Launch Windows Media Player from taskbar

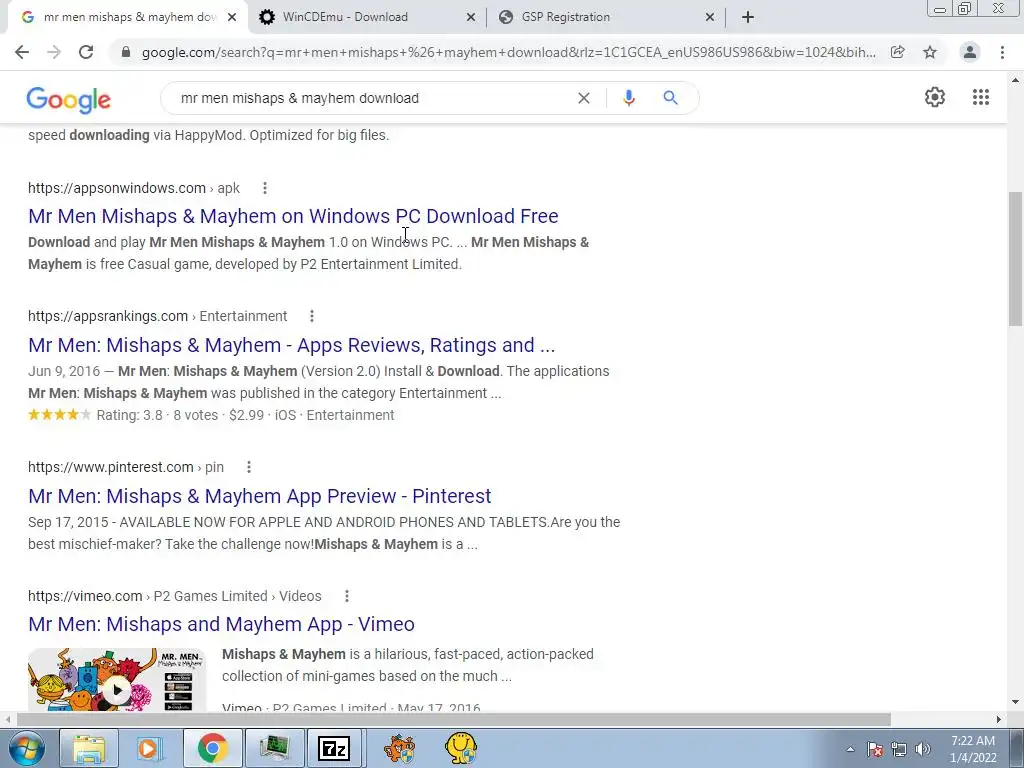[150, 748]
